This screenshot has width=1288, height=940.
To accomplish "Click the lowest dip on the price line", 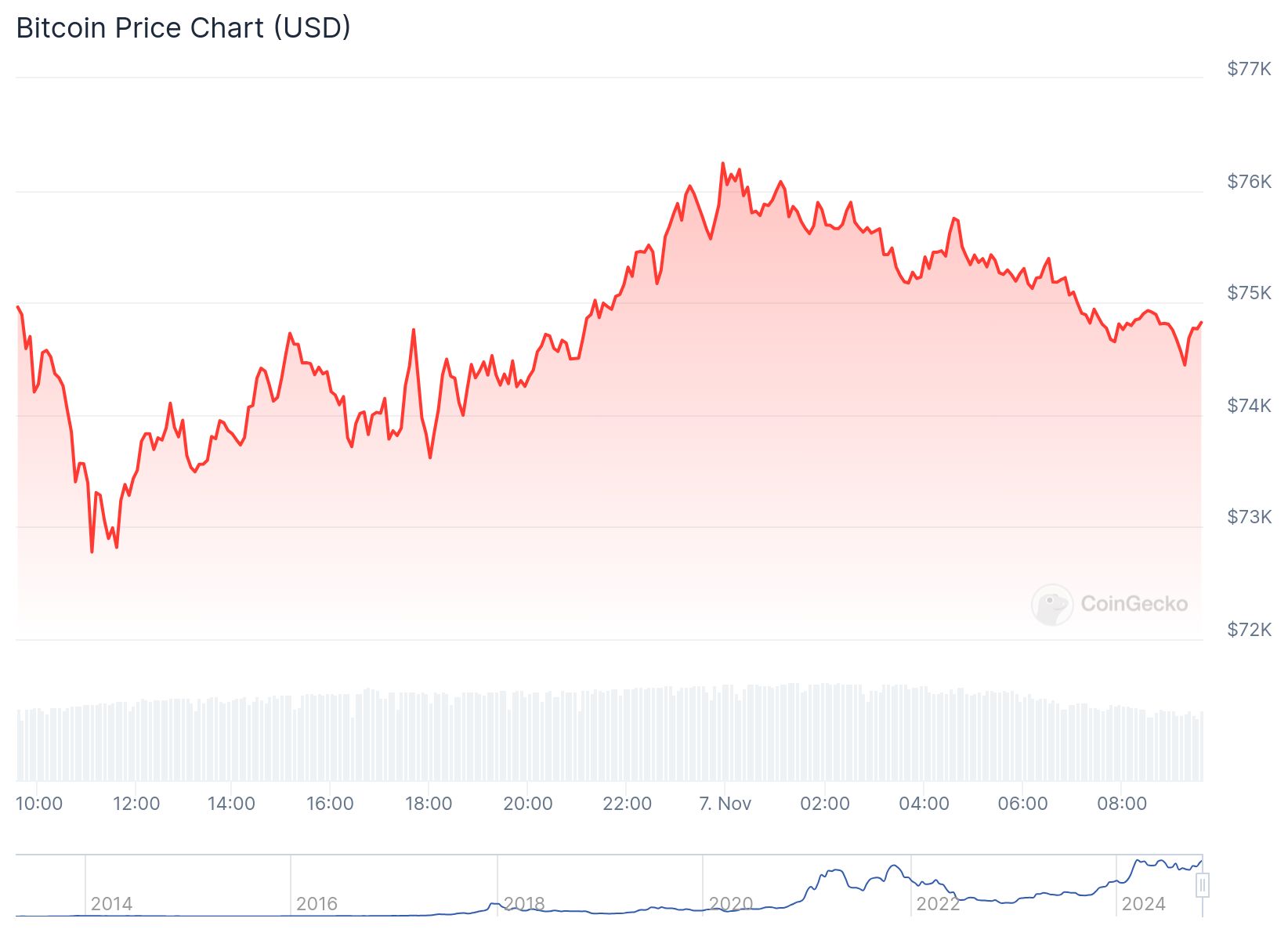I will click(92, 551).
